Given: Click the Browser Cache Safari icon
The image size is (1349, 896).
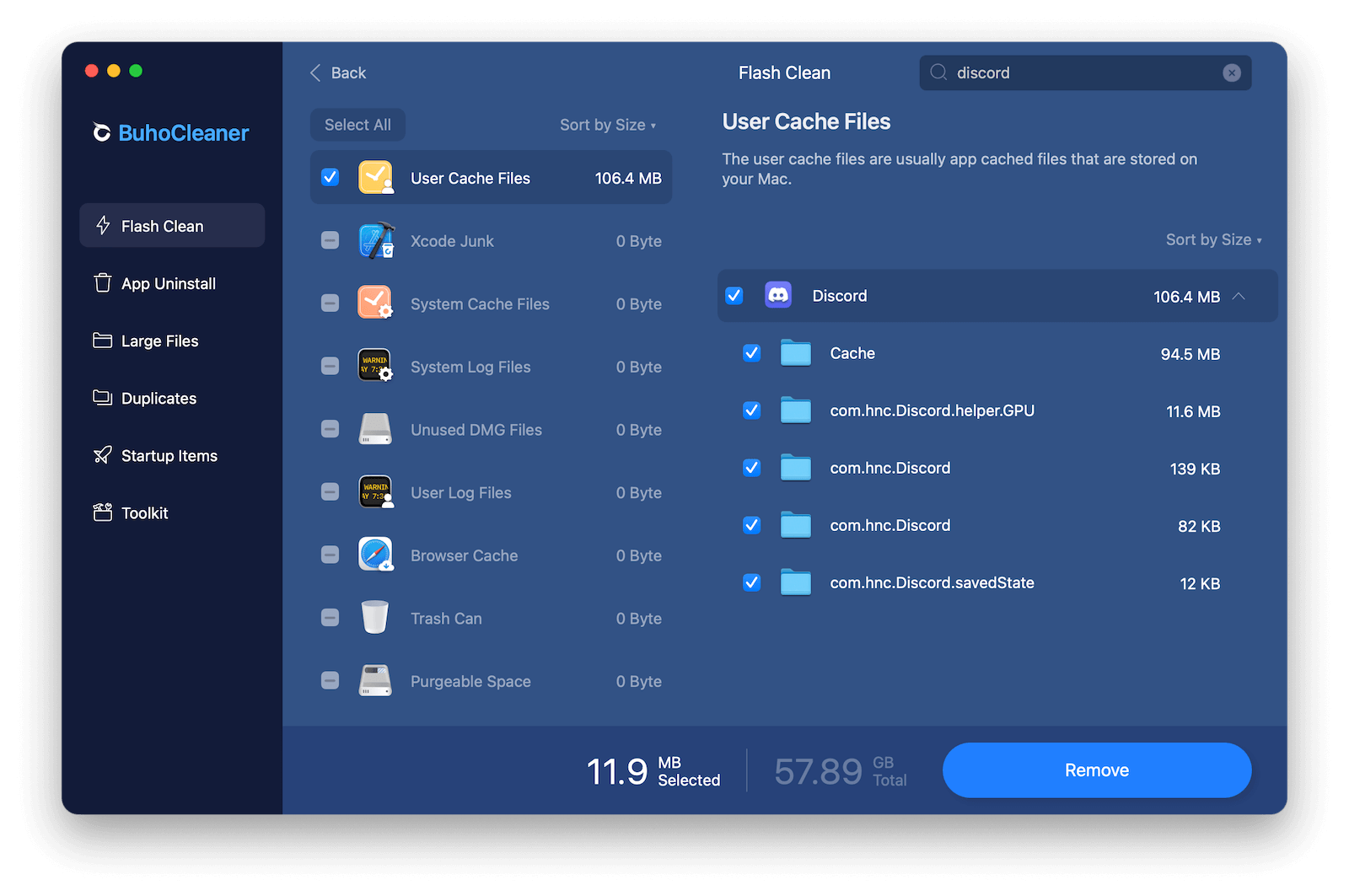Looking at the screenshot, I should 375,555.
